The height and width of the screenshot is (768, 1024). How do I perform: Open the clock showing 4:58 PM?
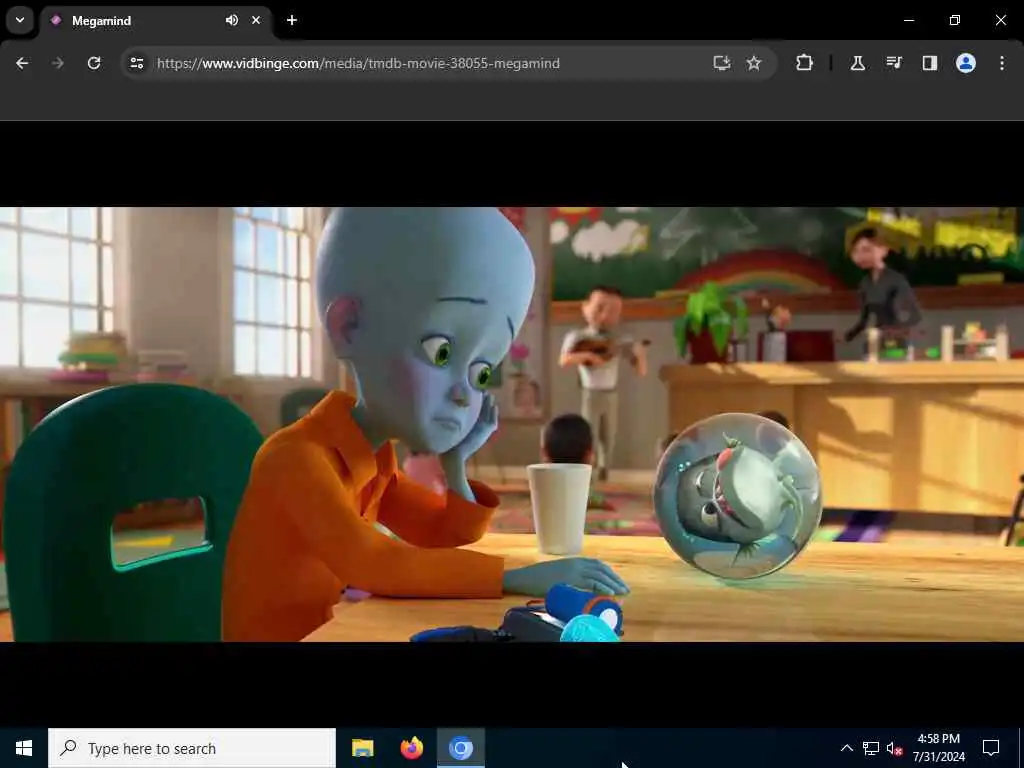(938, 748)
